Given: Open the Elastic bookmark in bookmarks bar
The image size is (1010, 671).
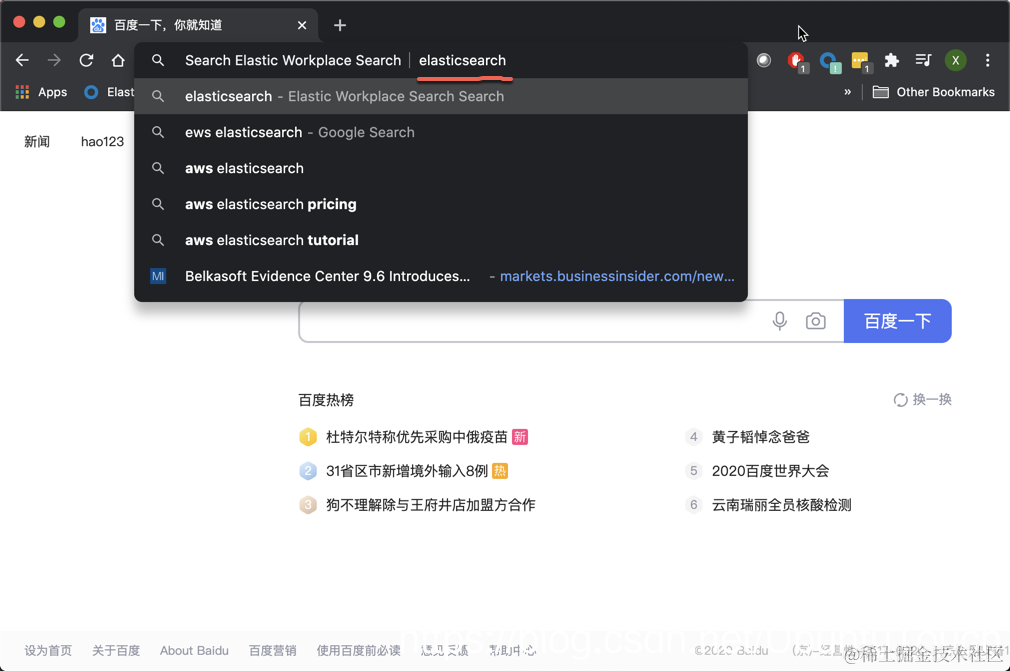Looking at the screenshot, I should [x=110, y=92].
